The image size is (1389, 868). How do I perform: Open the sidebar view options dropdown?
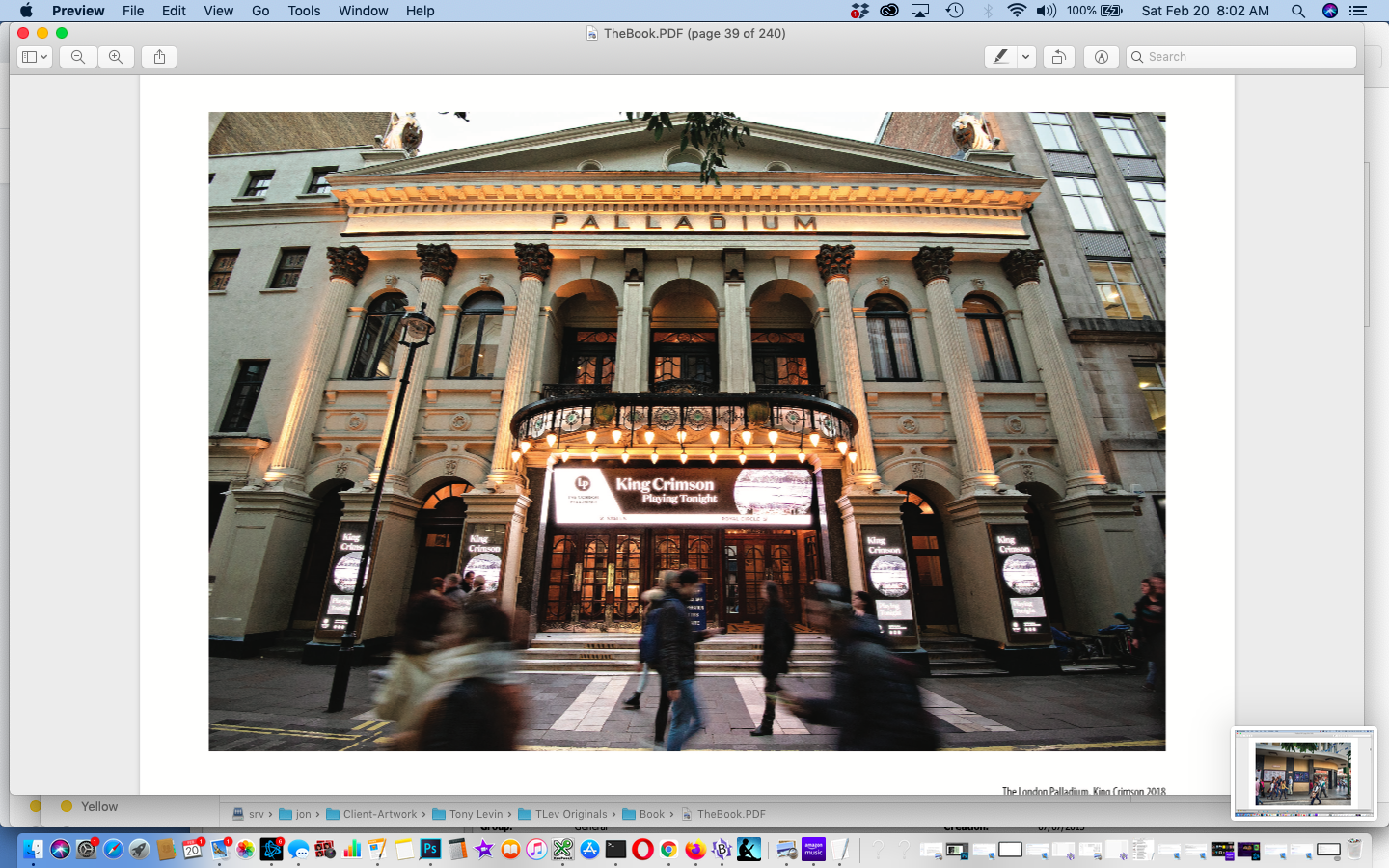[35, 57]
